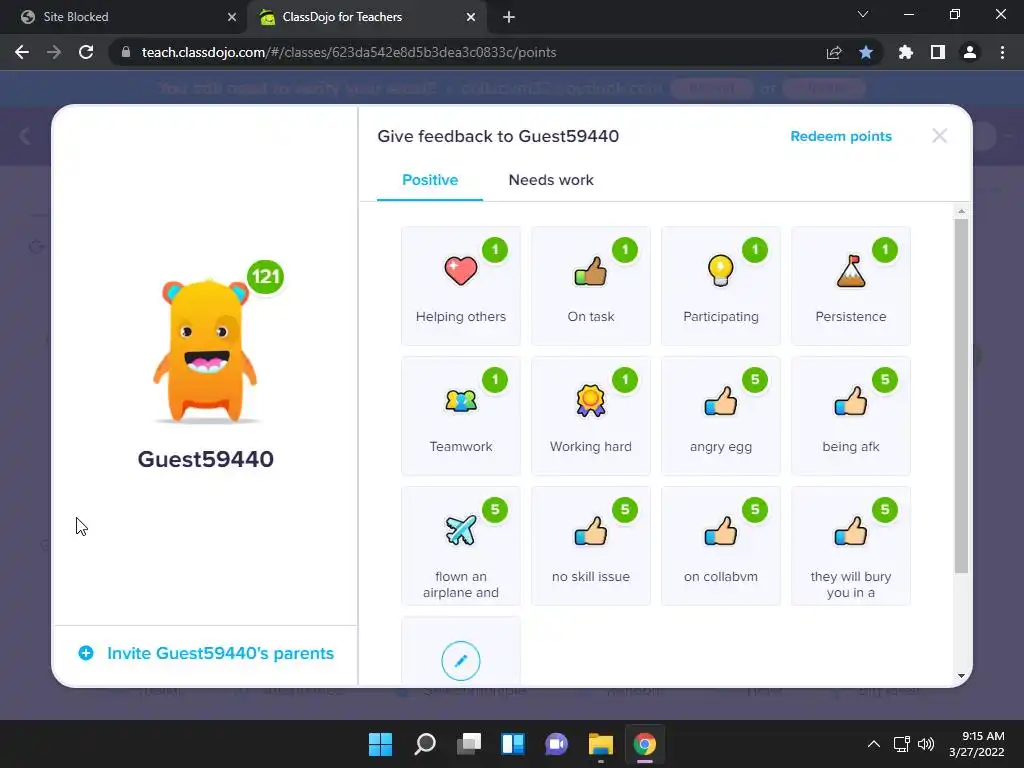Open File Explorer from taskbar

tap(600, 744)
